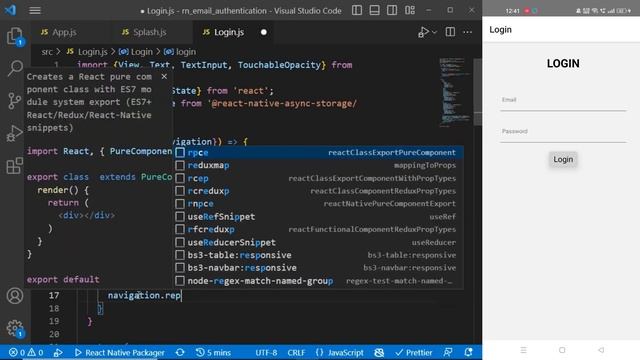This screenshot has height=360, width=640.
Task: Click the React Native Packager status item
Action: [x=120, y=352]
